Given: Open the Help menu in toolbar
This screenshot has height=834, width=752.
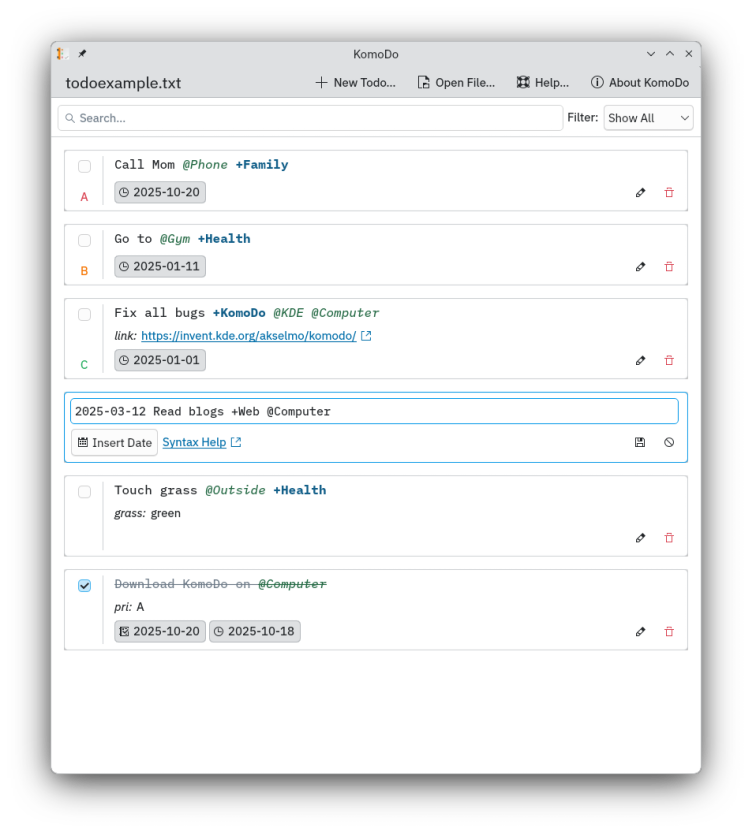Looking at the screenshot, I should pyautogui.click(x=542, y=83).
